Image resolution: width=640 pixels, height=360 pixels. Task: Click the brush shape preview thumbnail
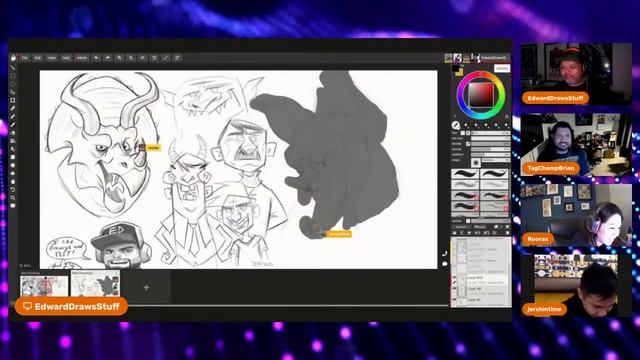point(476,162)
